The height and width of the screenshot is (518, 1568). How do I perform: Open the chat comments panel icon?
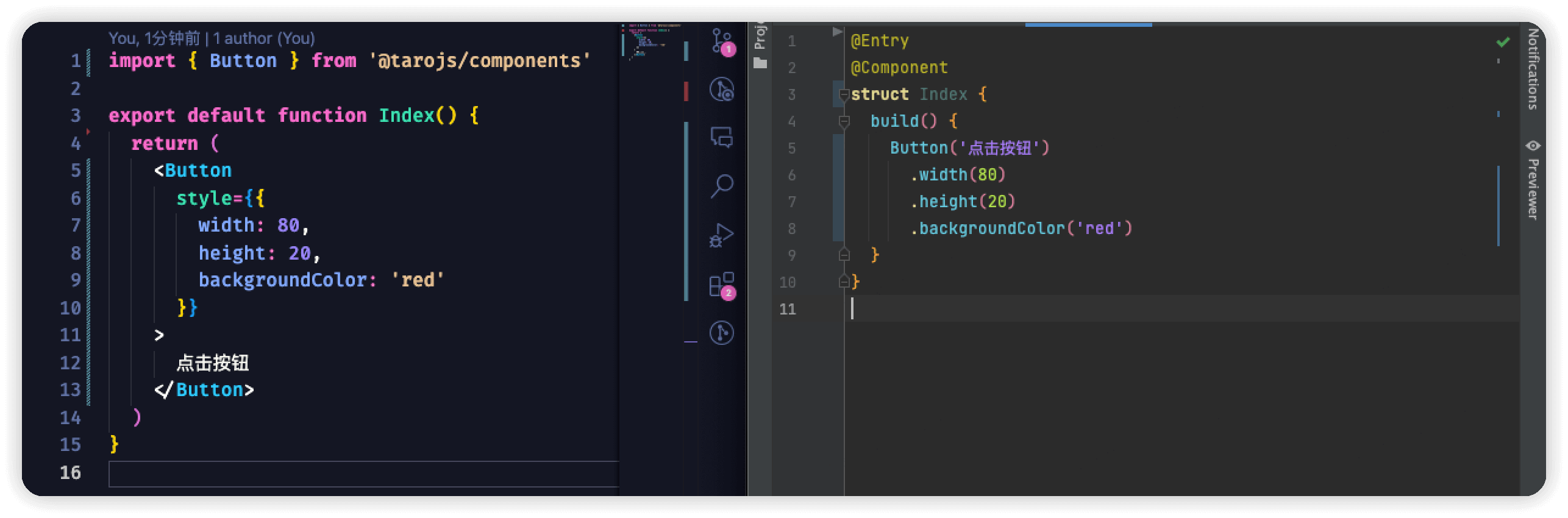pyautogui.click(x=722, y=137)
